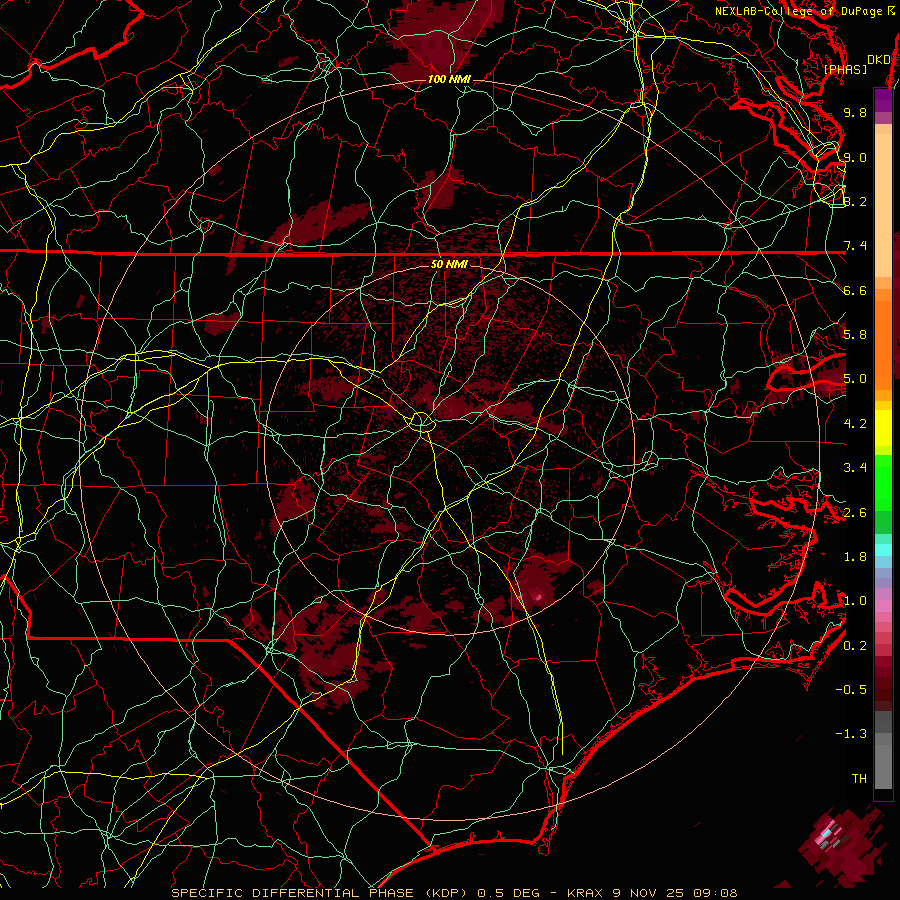Select the cyan band of the color bar
Screen dimensions: 900x900
[883, 549]
